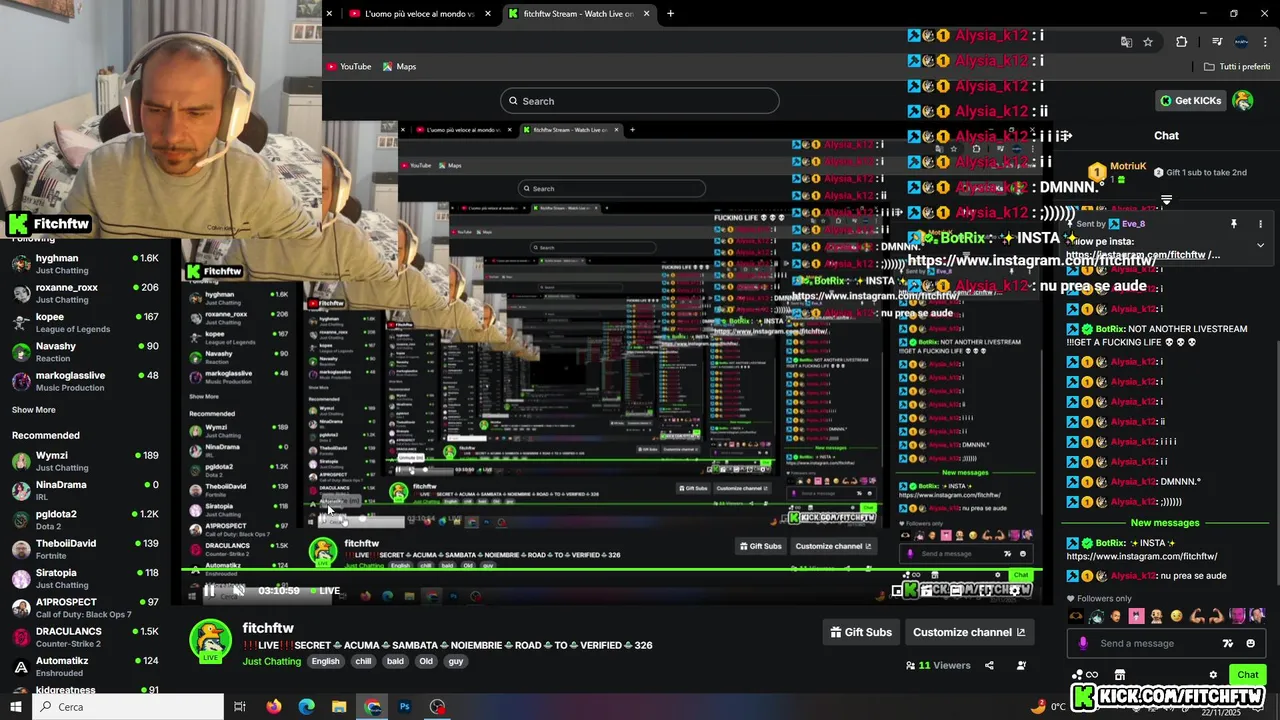Viewport: 1280px width, 720px height.
Task: Click Just Chatting category under fitchftw
Action: point(271,661)
